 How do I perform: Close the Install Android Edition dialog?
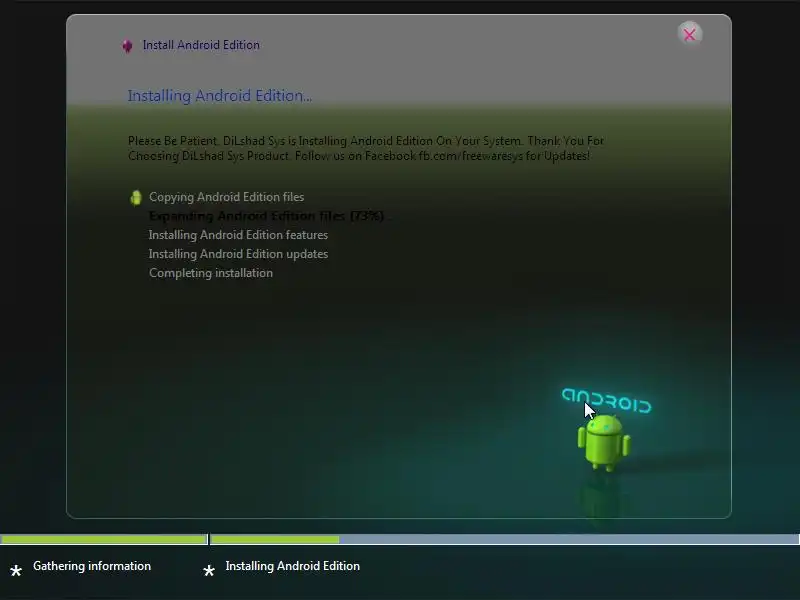690,34
